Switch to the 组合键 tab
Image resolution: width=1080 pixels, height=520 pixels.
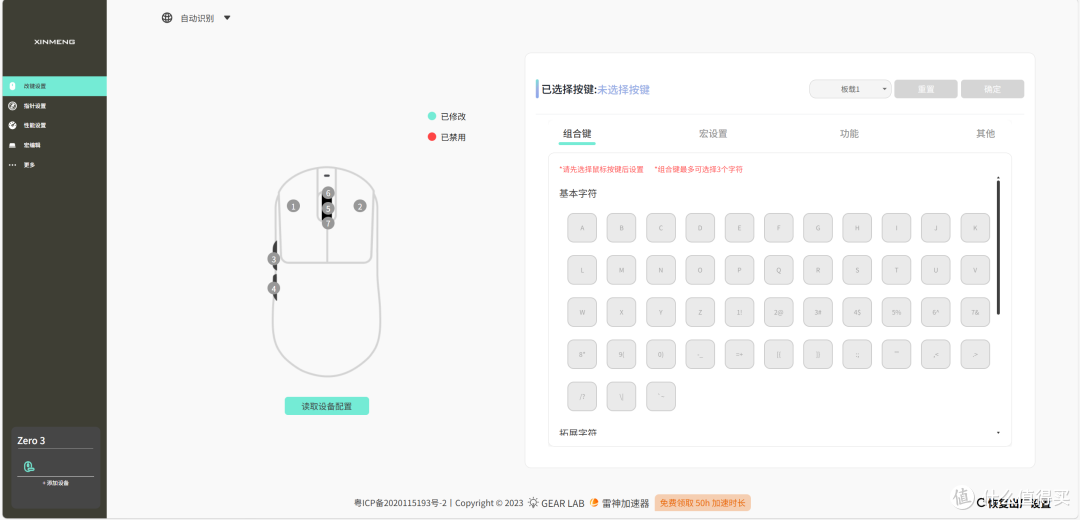pos(577,134)
